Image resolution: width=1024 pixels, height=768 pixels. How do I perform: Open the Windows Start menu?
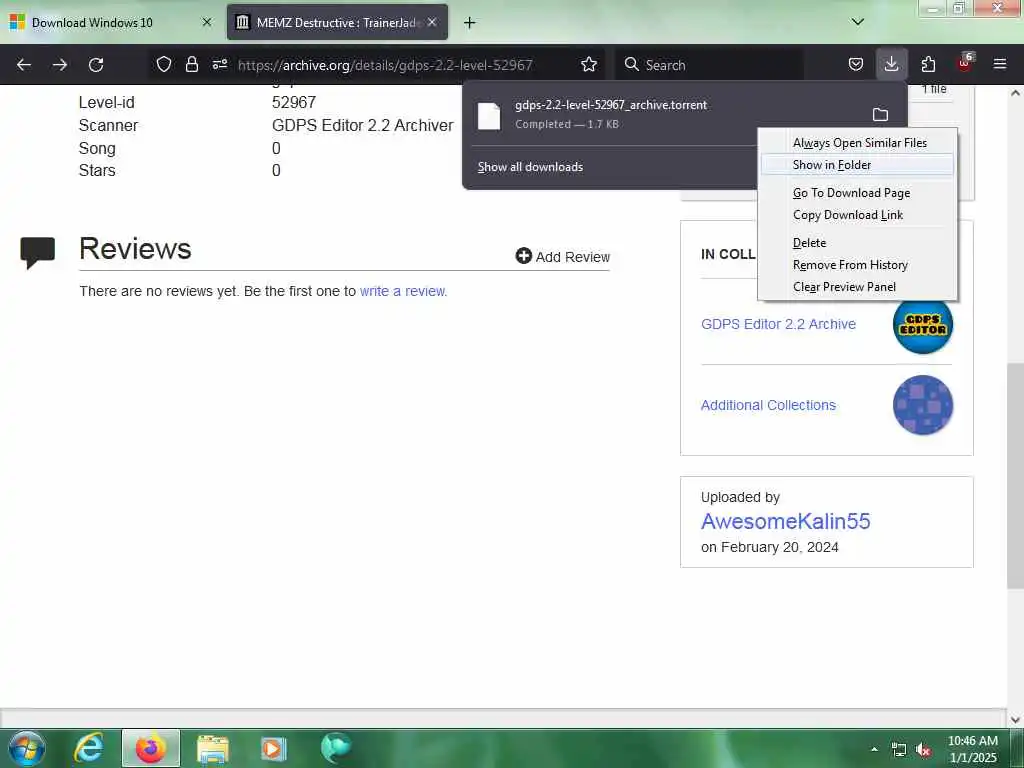click(x=26, y=748)
